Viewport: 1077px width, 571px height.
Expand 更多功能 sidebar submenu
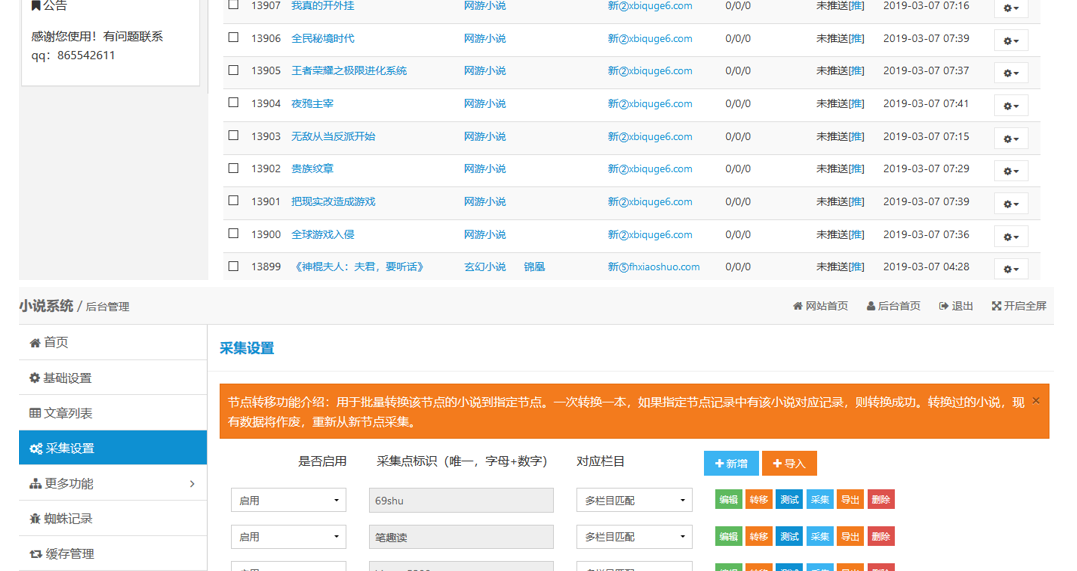[112, 484]
